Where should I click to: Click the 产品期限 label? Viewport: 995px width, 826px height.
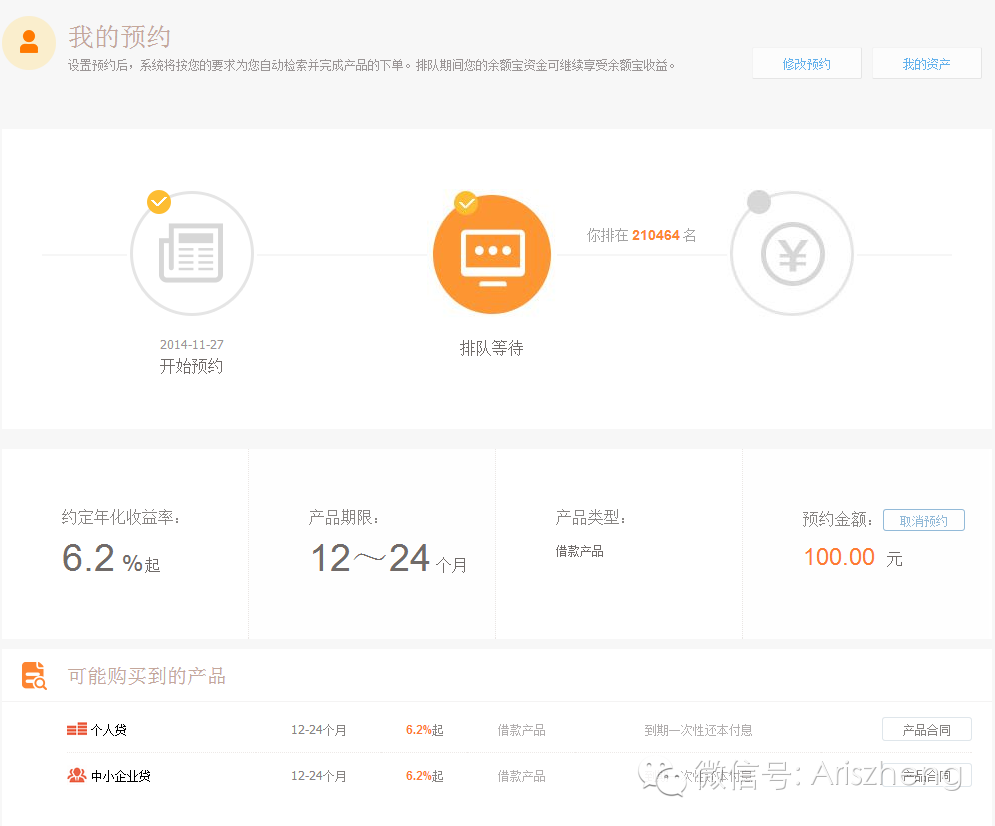[343, 518]
